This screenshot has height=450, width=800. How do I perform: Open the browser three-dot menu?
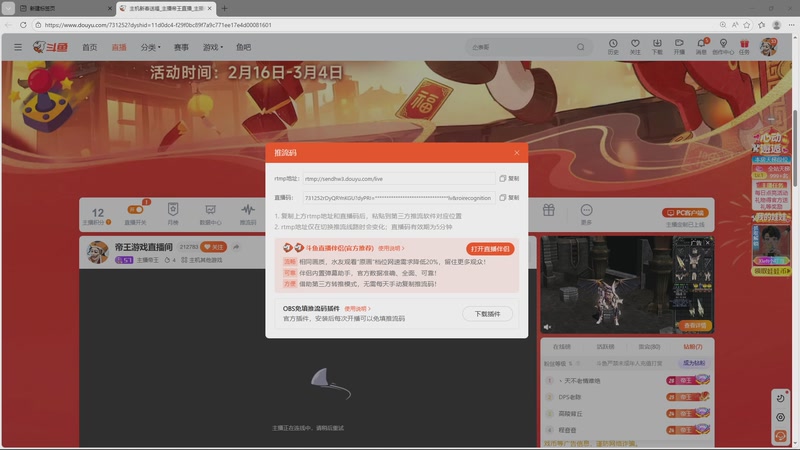(x=791, y=24)
